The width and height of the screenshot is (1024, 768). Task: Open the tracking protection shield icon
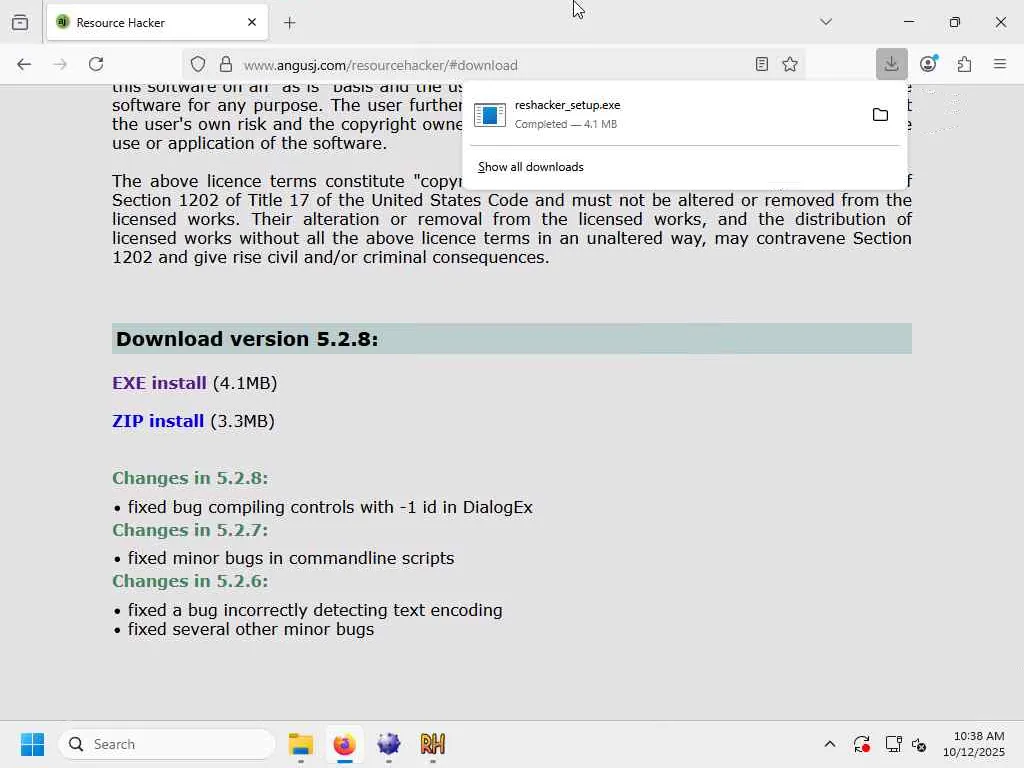(198, 64)
